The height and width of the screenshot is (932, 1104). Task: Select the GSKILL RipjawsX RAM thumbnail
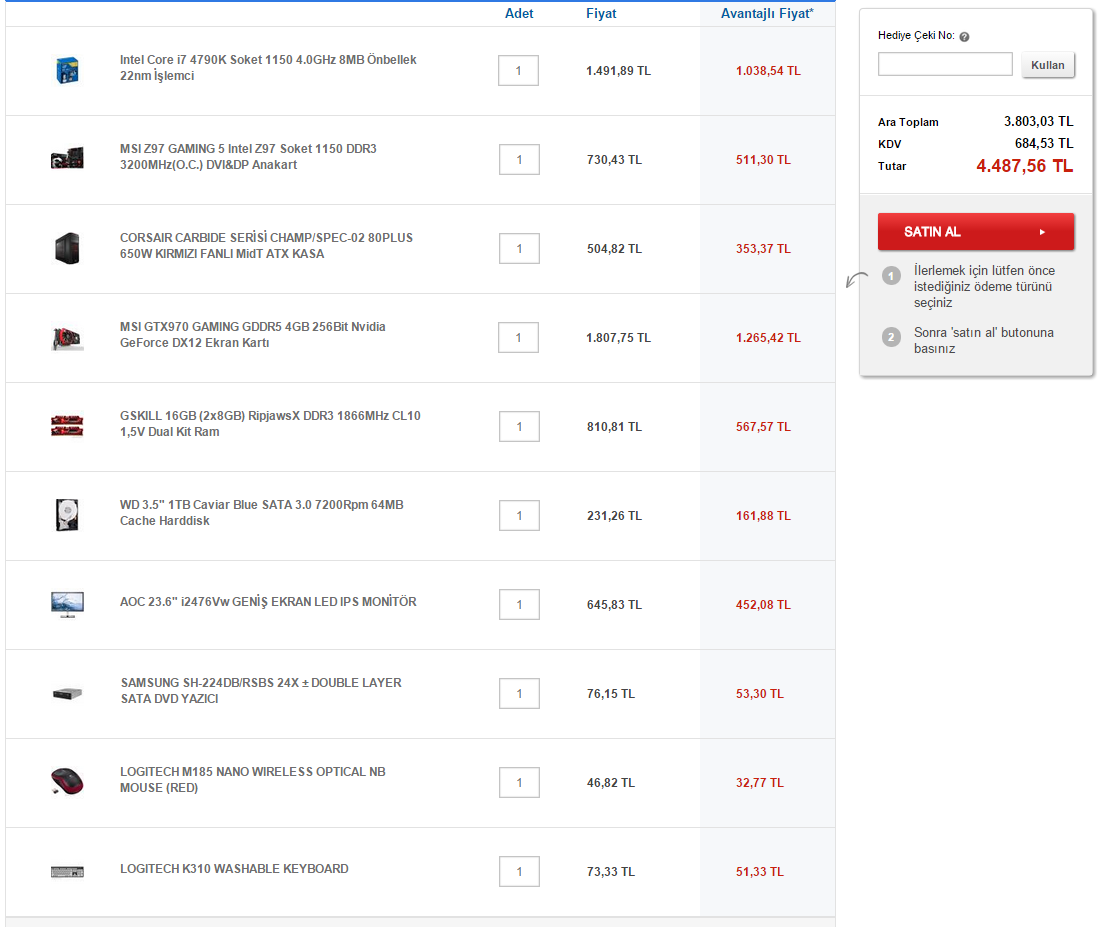[x=67, y=426]
